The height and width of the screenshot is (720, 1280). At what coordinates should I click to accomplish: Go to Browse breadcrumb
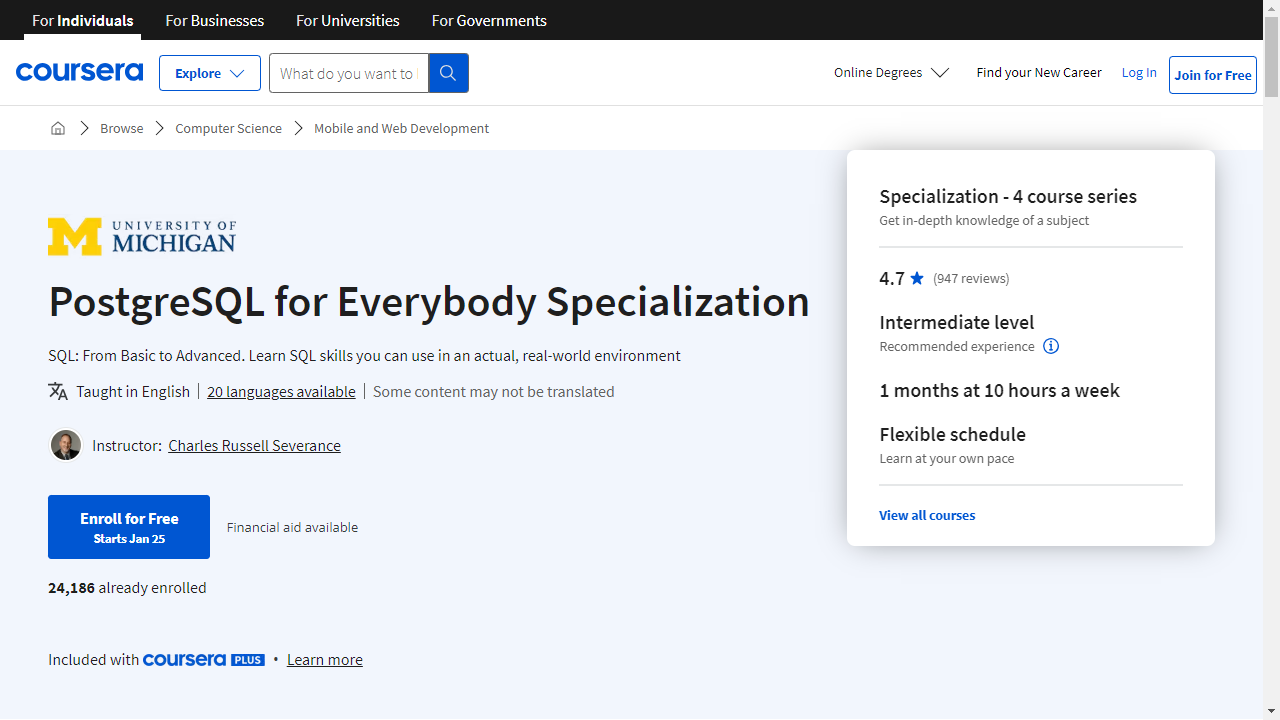point(122,128)
